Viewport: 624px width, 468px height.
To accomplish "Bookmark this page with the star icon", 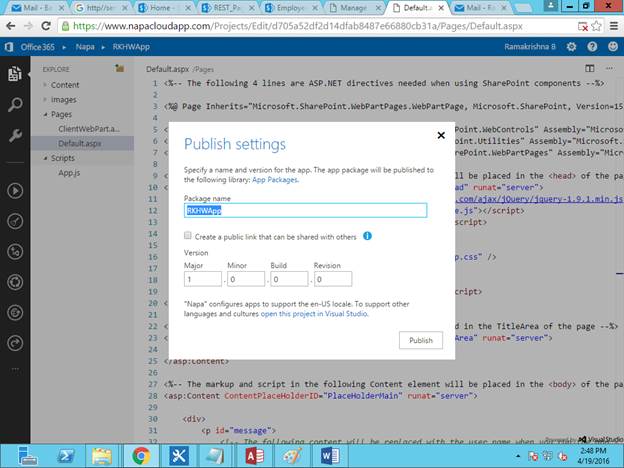I will (x=596, y=26).
